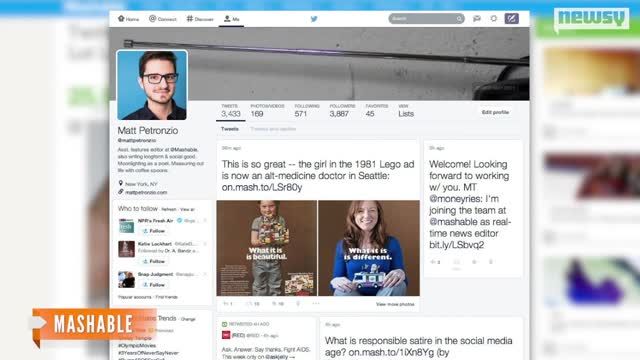Retweet the 1981 Lego ad tweet
640x360 pixels.
pos(253,304)
